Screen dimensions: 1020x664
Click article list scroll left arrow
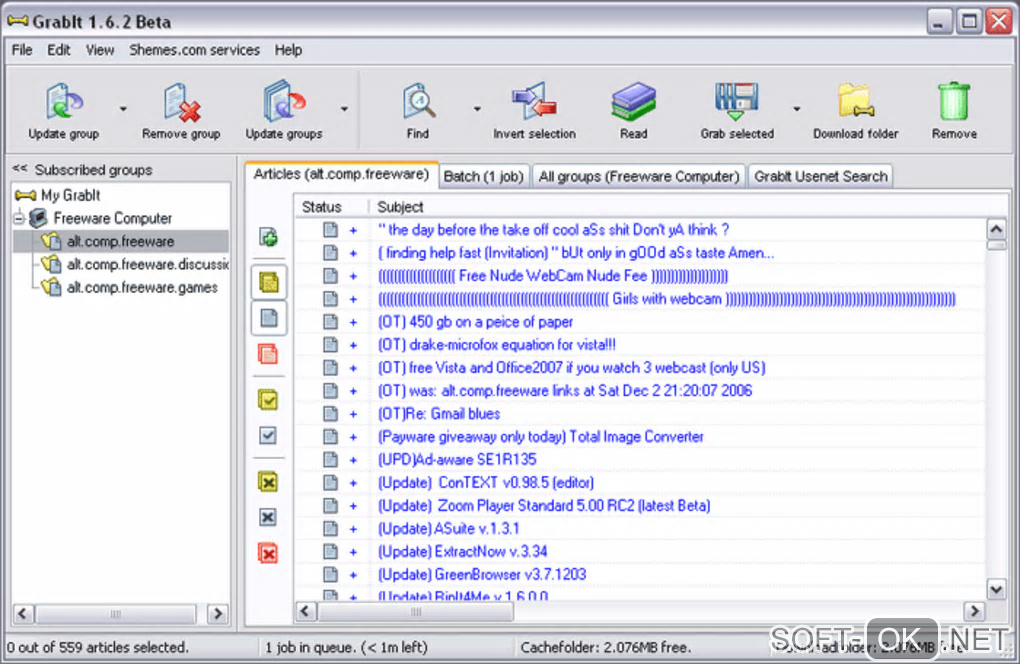click(x=306, y=611)
